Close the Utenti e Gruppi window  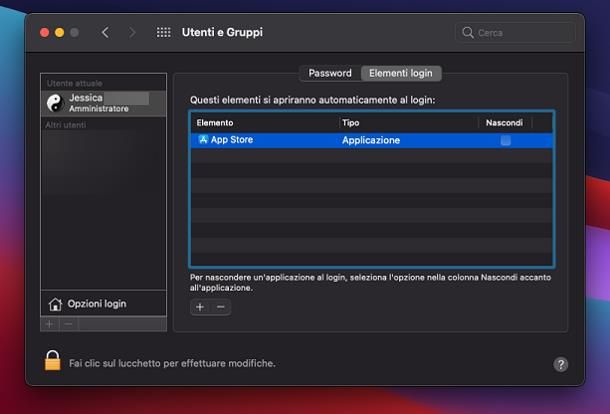tap(45, 33)
